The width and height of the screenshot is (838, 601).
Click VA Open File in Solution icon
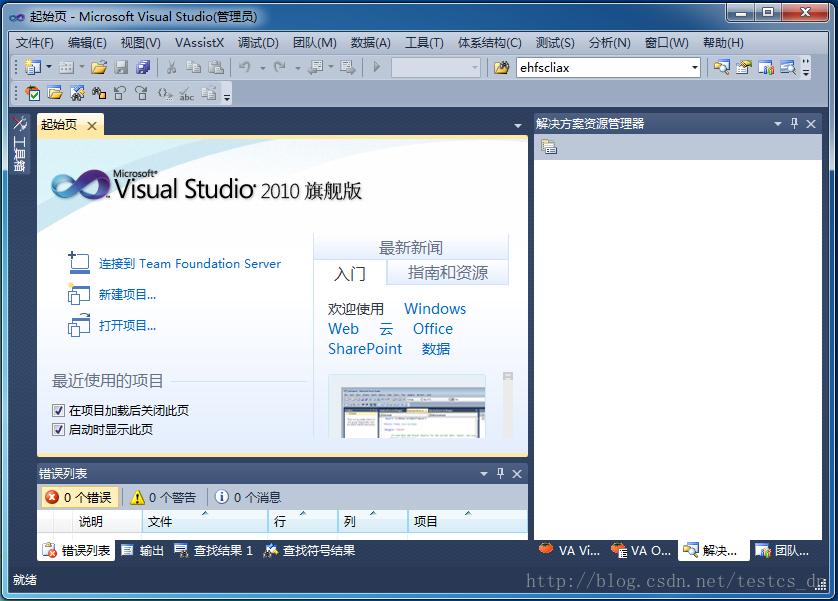(x=55, y=93)
